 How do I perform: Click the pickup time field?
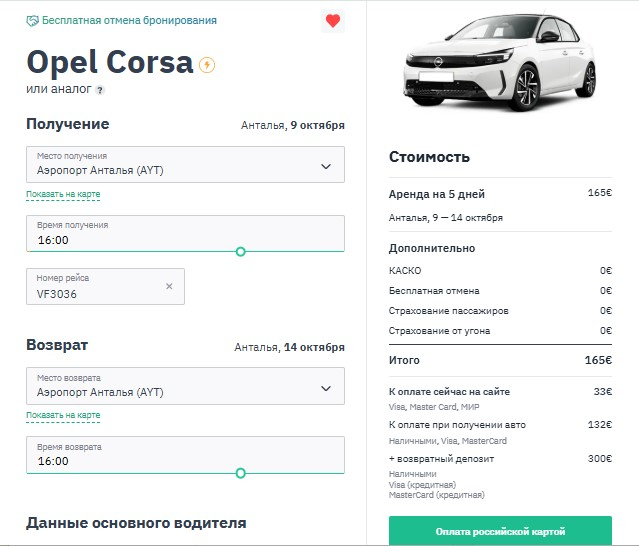130,240
